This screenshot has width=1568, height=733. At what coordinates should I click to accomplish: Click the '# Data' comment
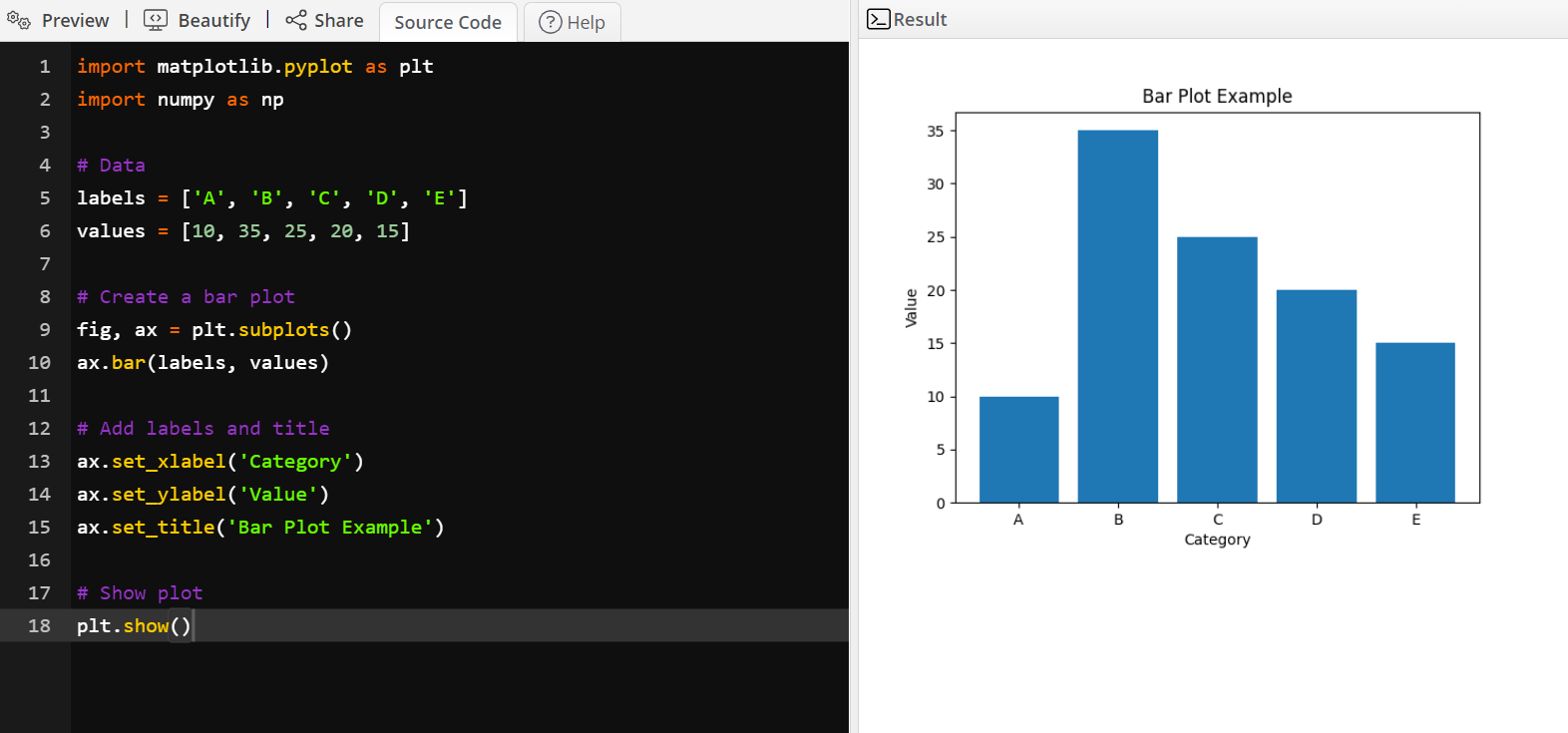[111, 166]
